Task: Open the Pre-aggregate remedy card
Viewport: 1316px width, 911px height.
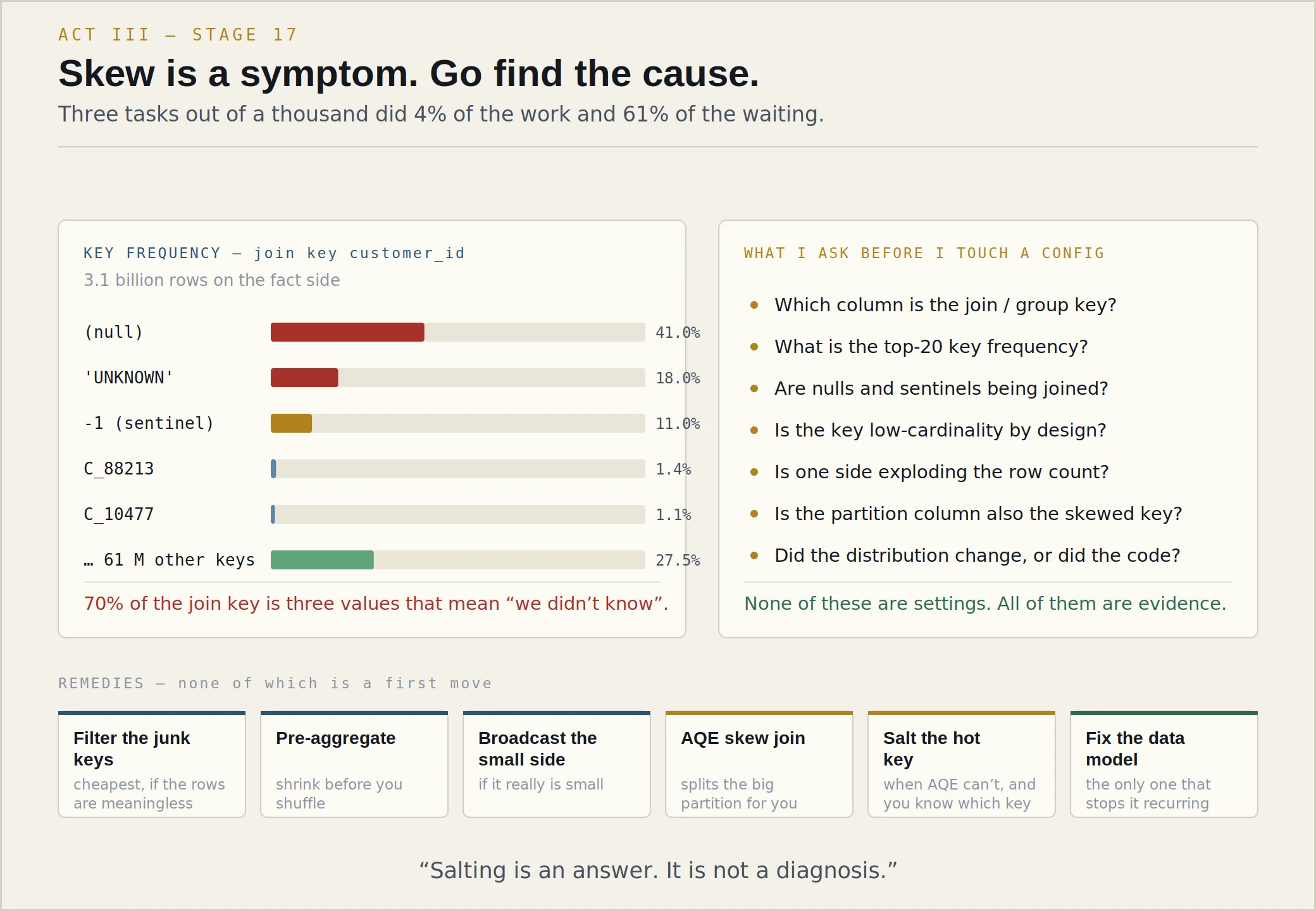Action: pos(354,764)
